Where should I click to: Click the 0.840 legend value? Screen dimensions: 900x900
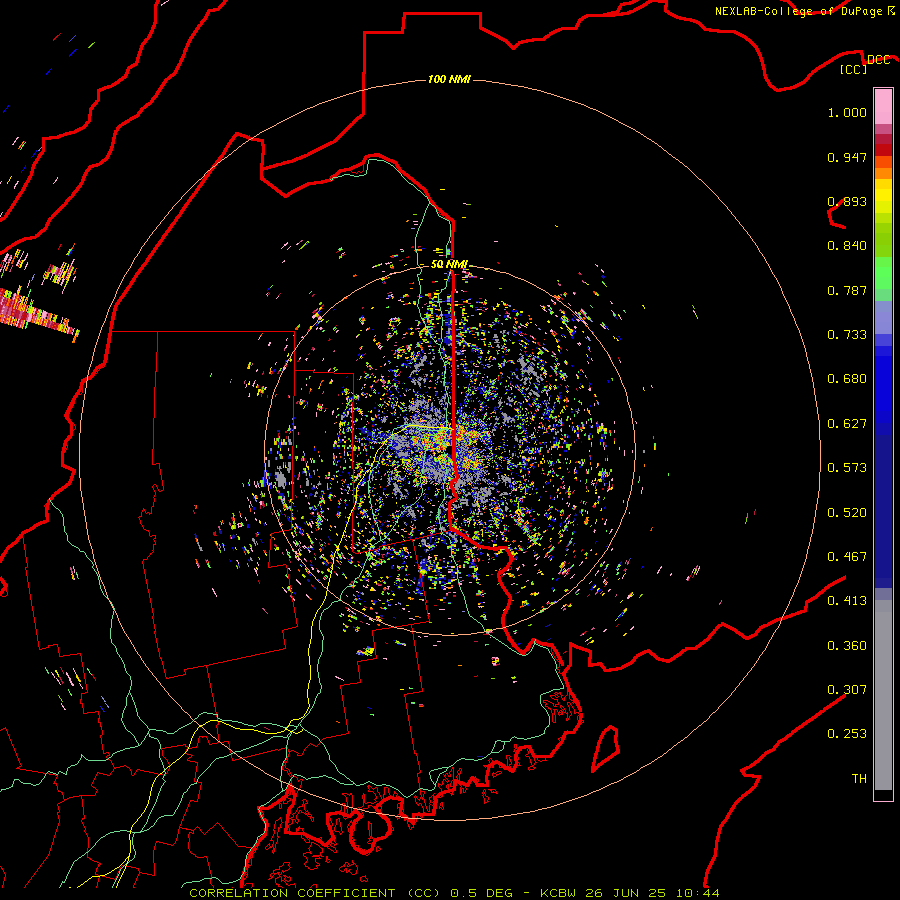(x=847, y=246)
